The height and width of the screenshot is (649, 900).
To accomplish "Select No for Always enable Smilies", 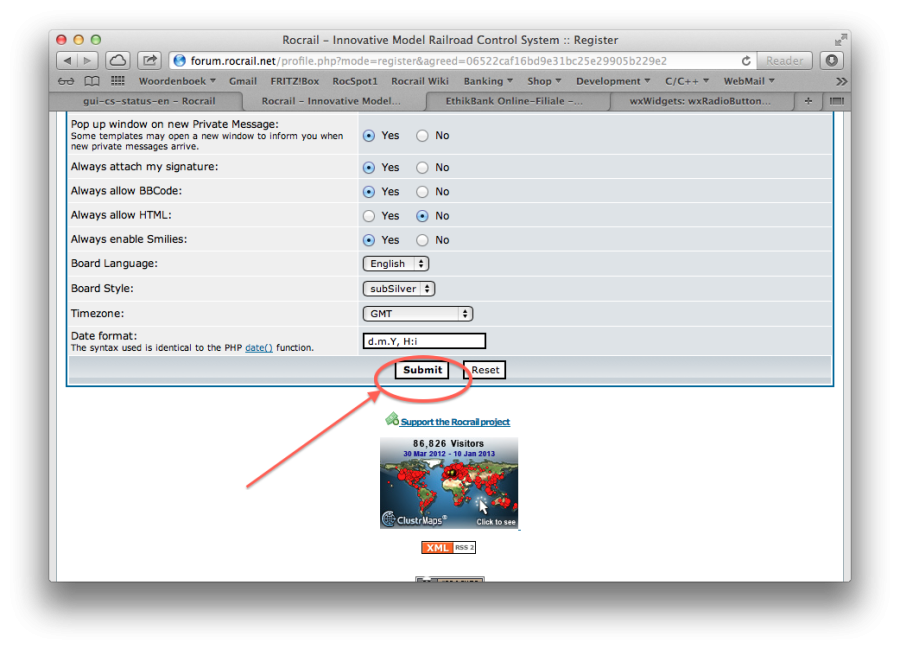I will (422, 240).
